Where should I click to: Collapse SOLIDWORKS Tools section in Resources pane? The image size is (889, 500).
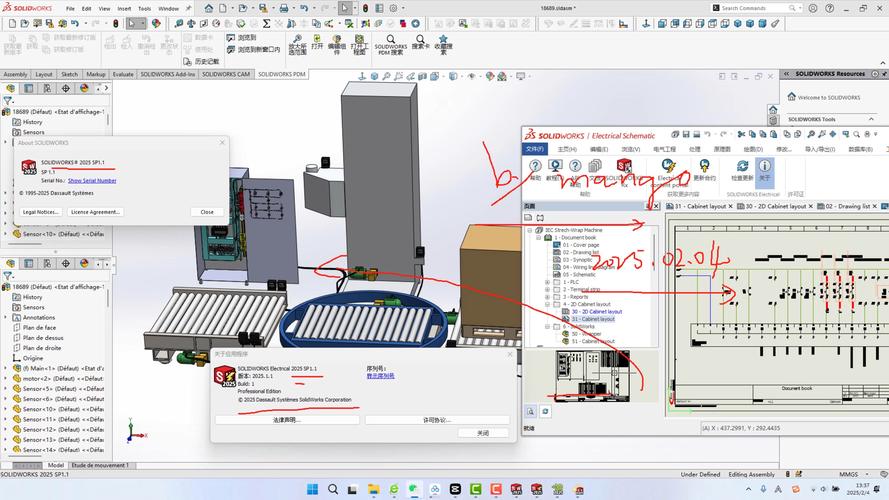[x=871, y=119]
